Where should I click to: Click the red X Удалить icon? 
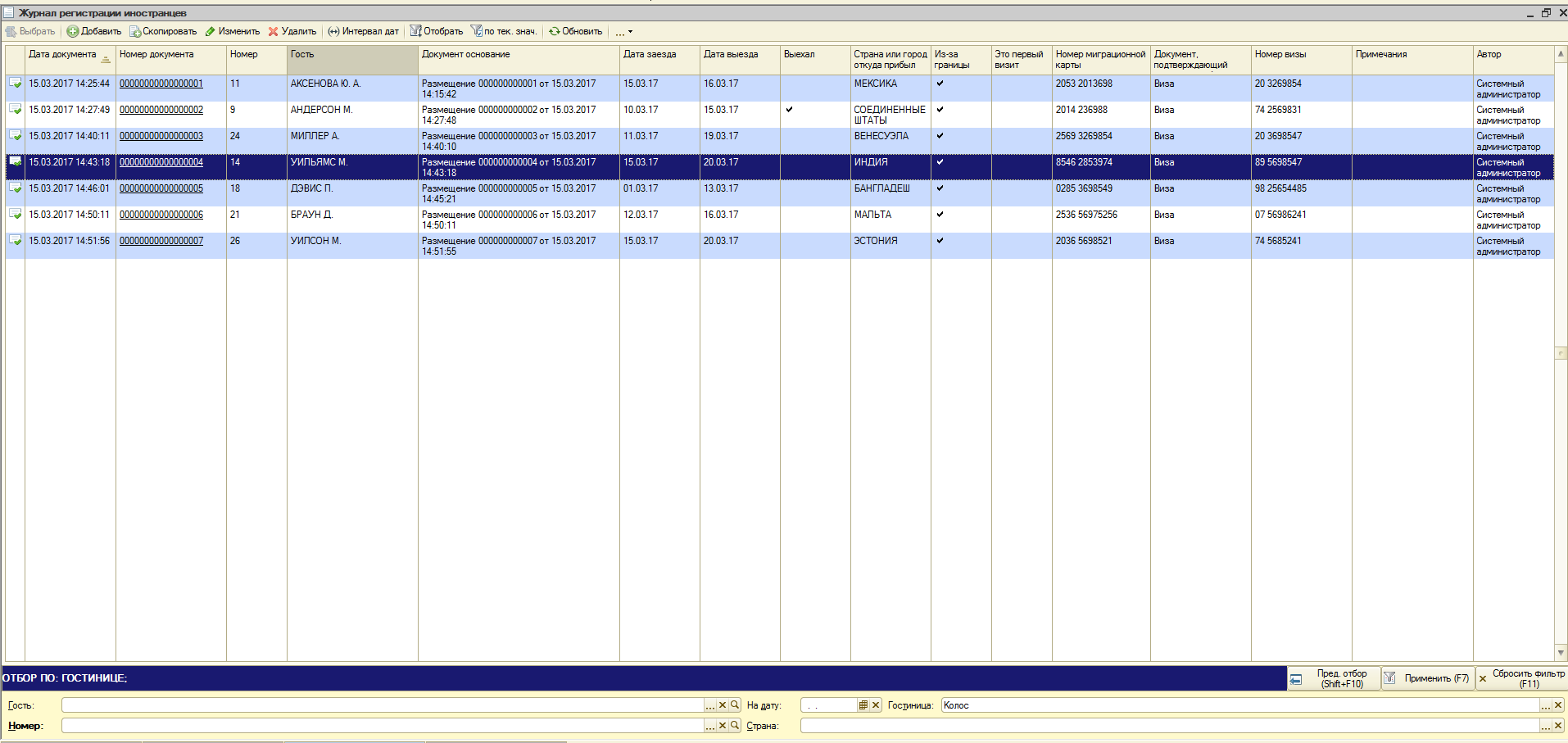click(274, 31)
